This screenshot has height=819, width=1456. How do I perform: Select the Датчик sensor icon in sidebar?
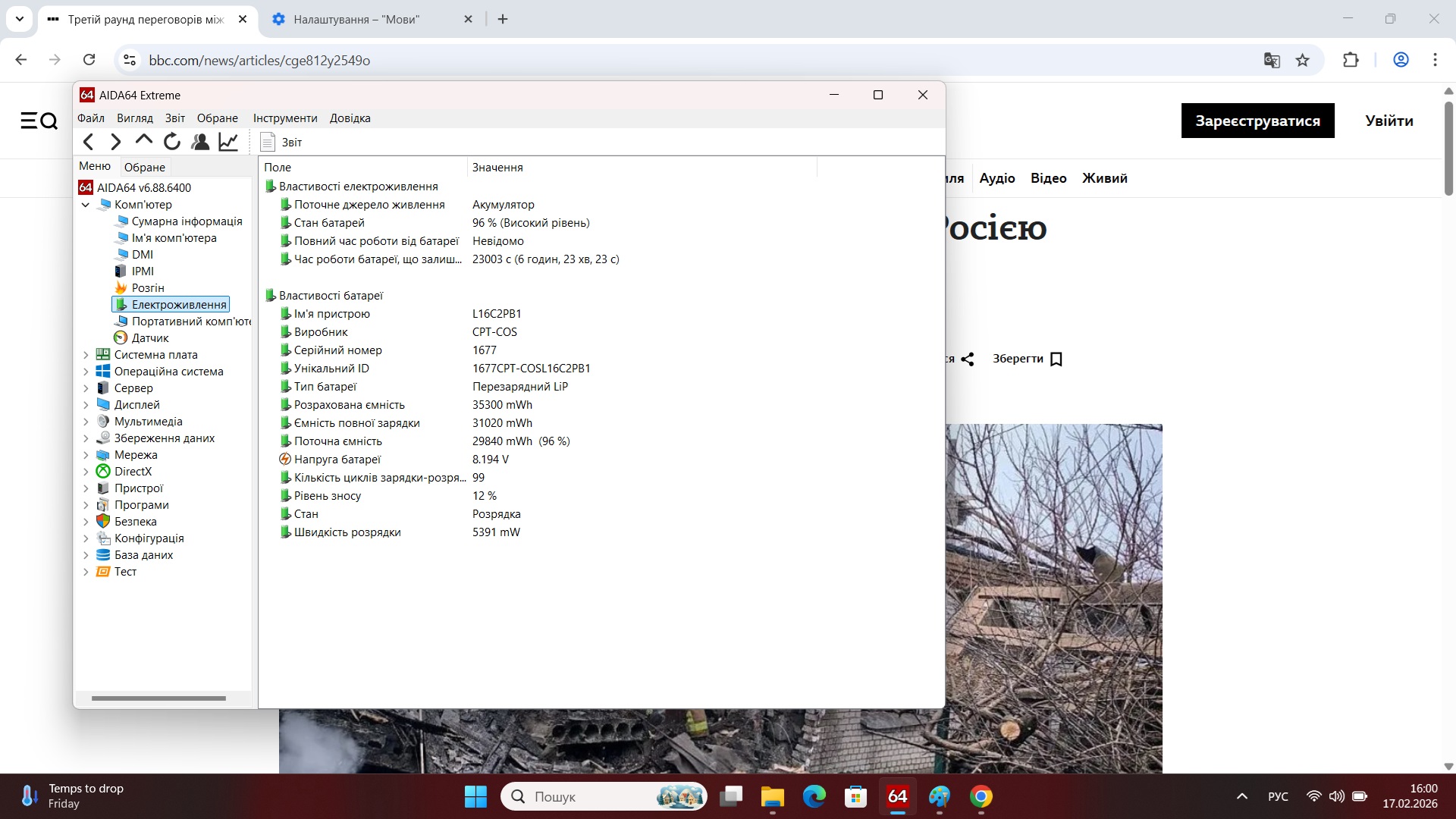[x=122, y=337]
